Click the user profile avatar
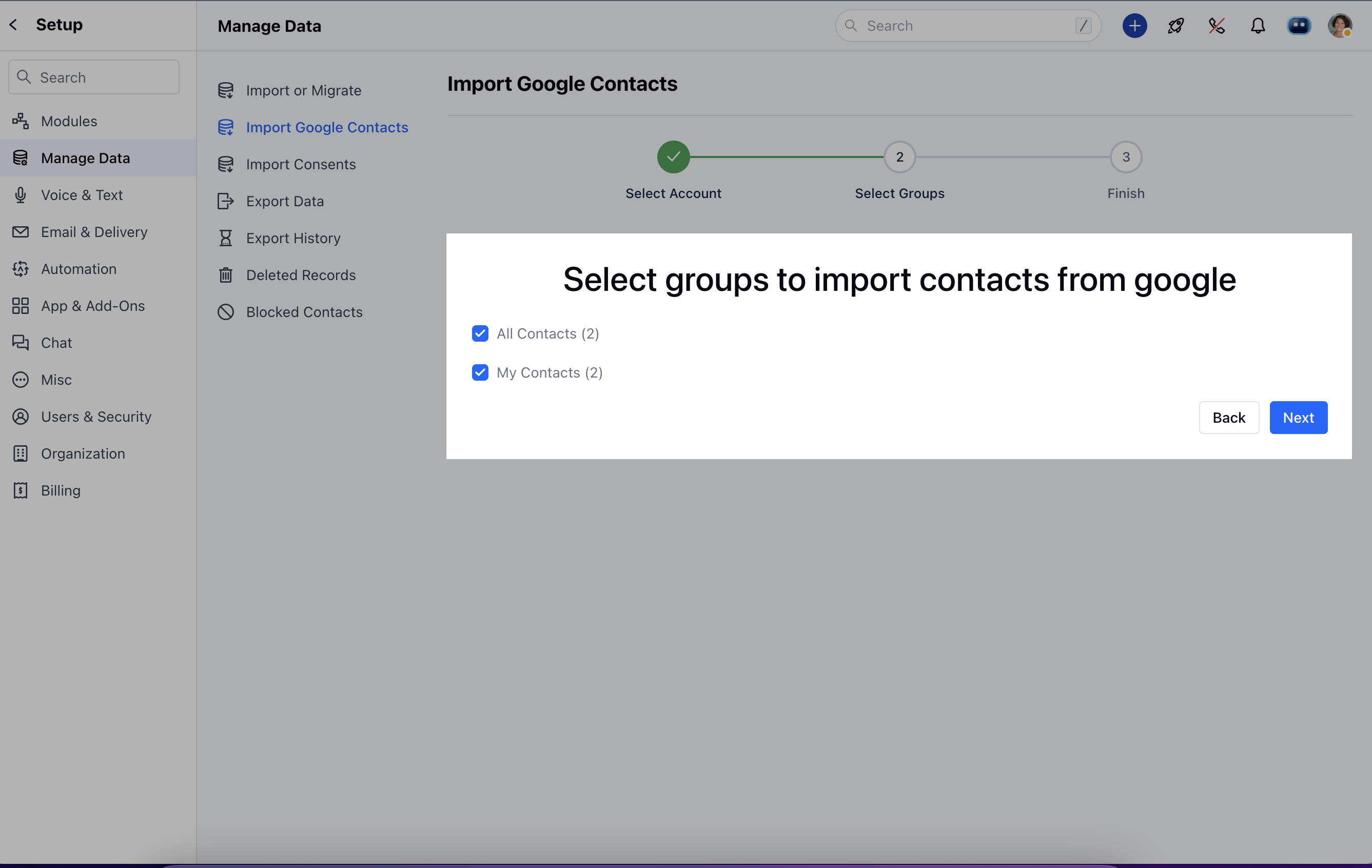The width and height of the screenshot is (1372, 868). point(1339,26)
